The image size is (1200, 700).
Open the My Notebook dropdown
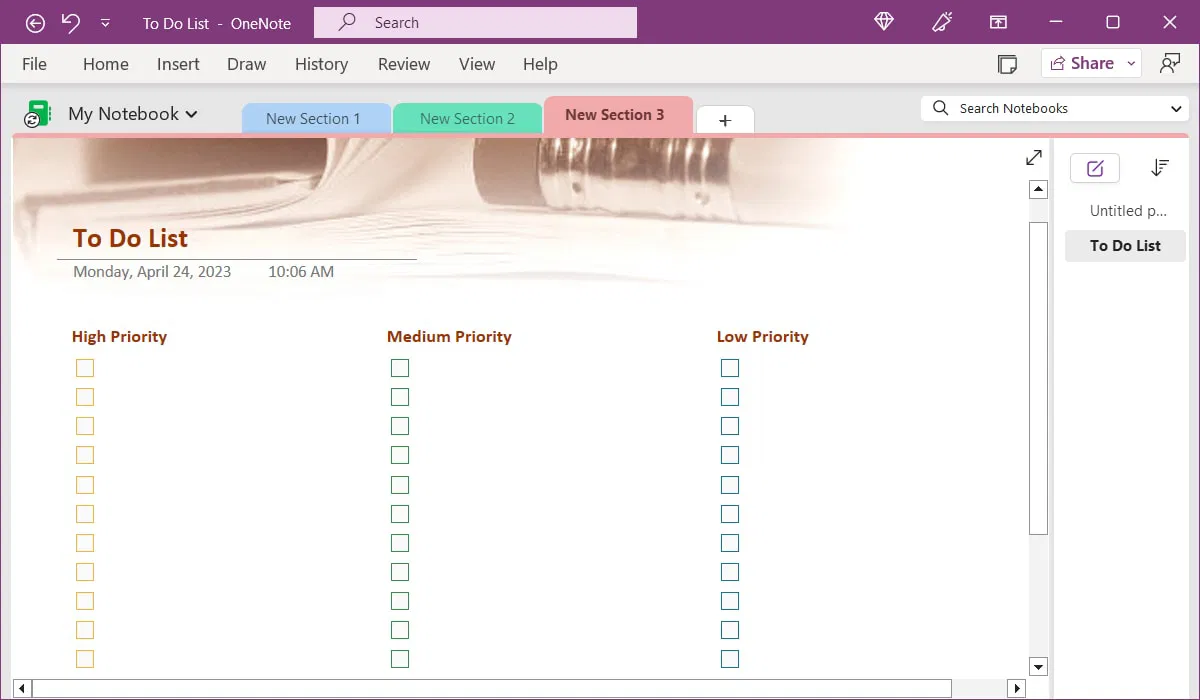click(x=192, y=114)
